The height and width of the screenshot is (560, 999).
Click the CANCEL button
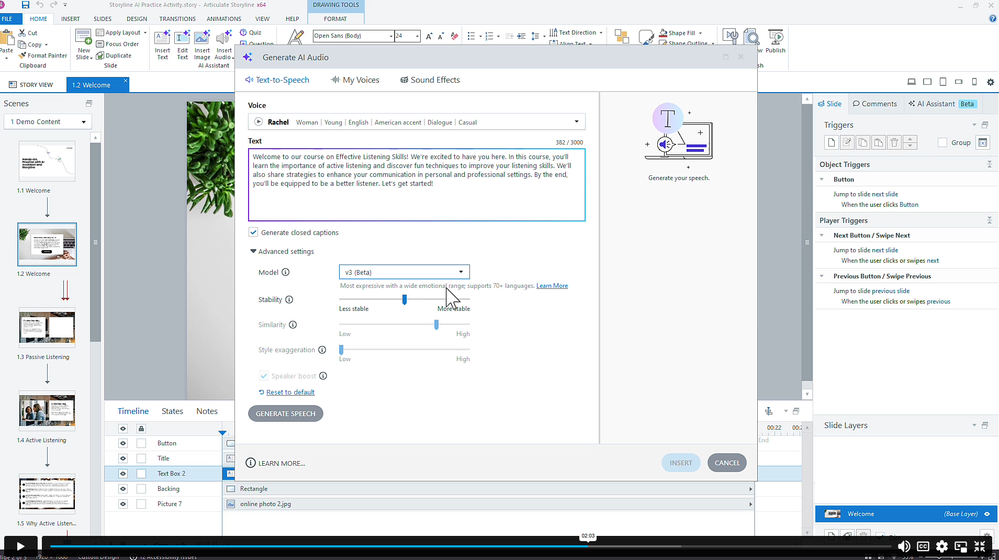(727, 463)
